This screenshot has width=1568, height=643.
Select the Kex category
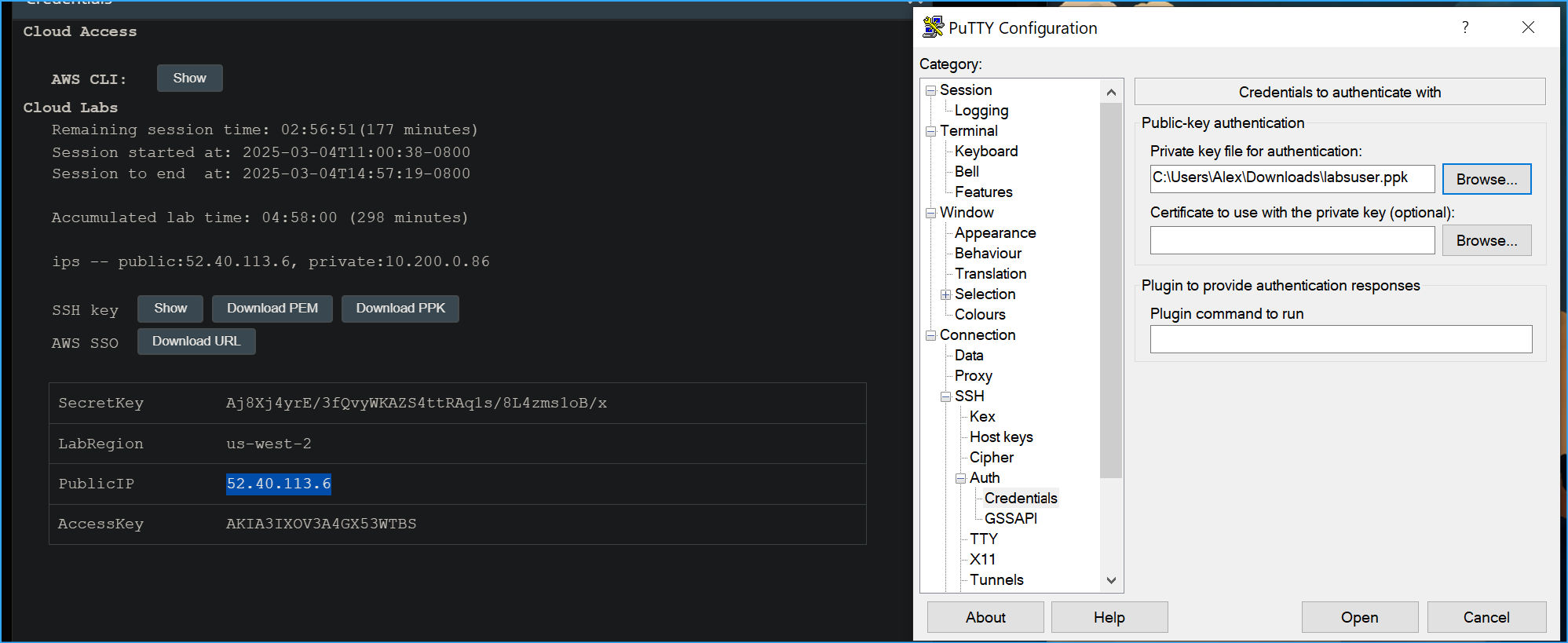[x=982, y=417]
